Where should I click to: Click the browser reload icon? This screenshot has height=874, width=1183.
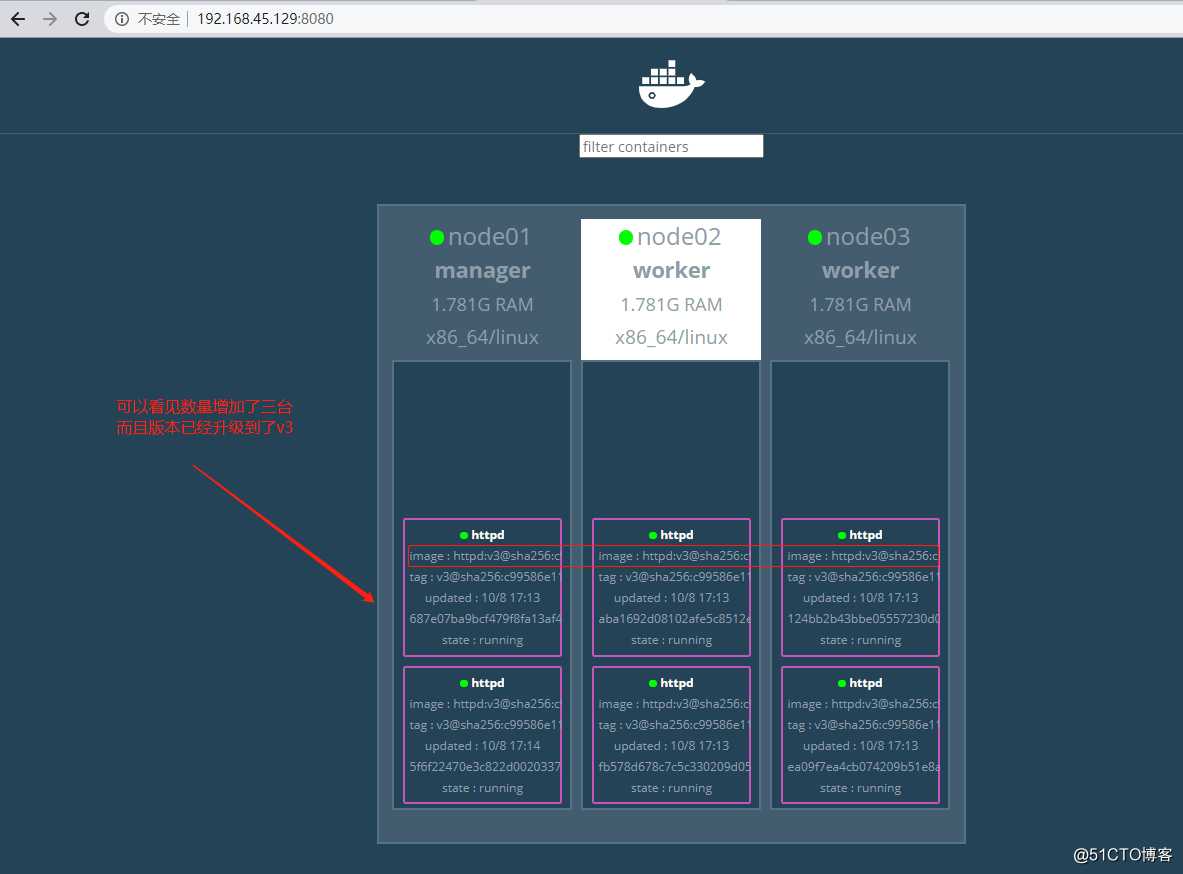(82, 18)
